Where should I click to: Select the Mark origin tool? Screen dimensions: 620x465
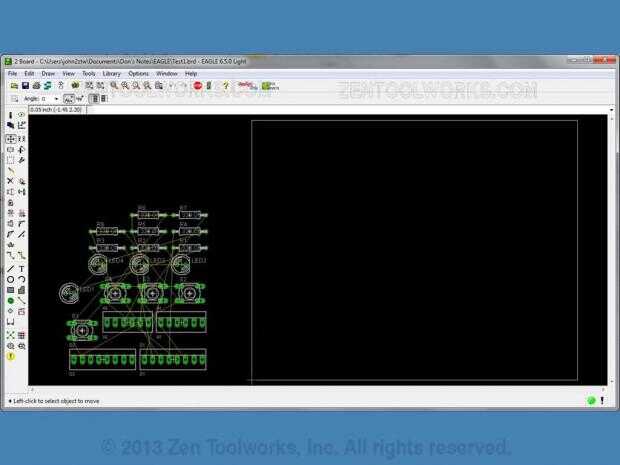[x=21, y=126]
